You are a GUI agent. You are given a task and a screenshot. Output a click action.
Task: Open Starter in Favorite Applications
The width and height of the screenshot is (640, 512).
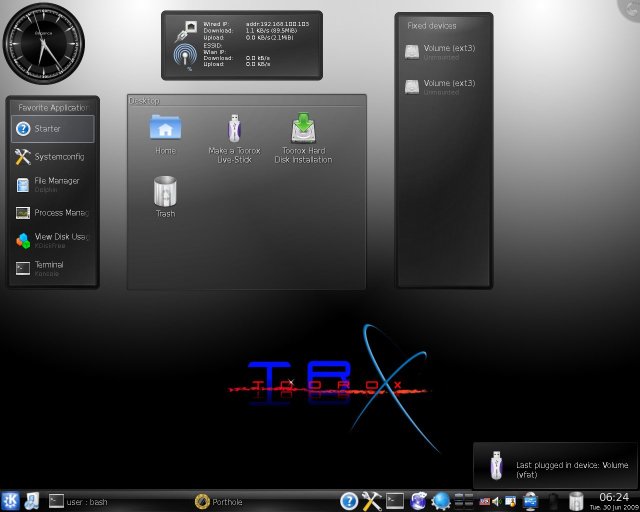click(x=53, y=129)
